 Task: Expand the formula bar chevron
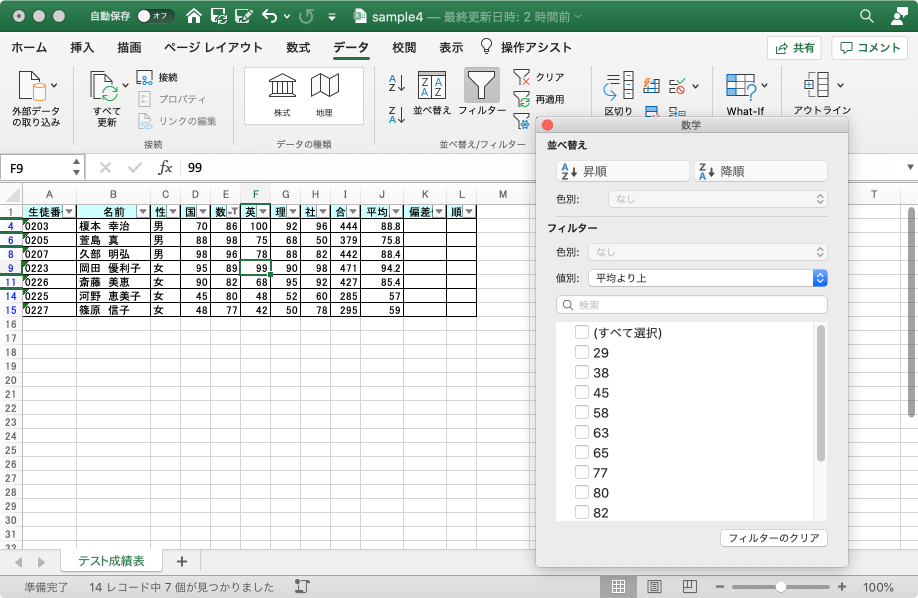(910, 168)
